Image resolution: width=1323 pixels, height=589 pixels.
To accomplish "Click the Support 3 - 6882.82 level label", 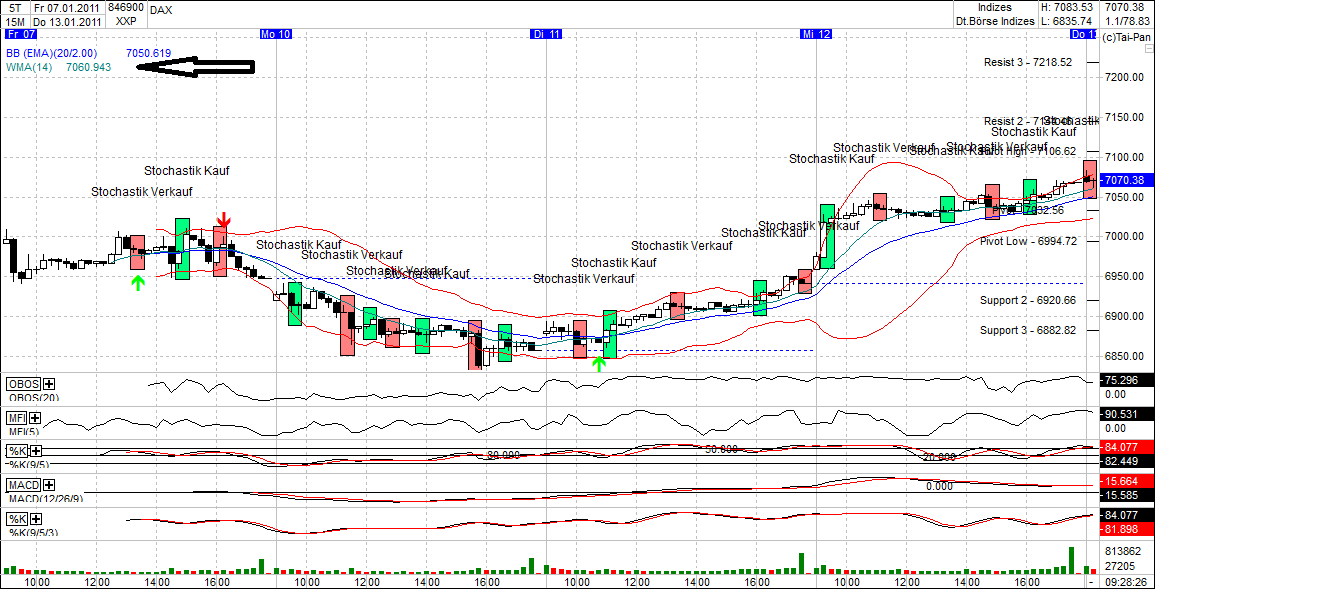I will tap(1028, 330).
